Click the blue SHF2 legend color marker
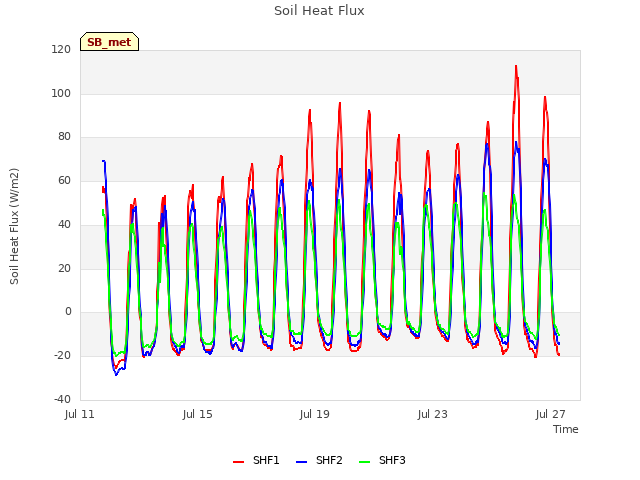640x480 pixels. pos(301,462)
